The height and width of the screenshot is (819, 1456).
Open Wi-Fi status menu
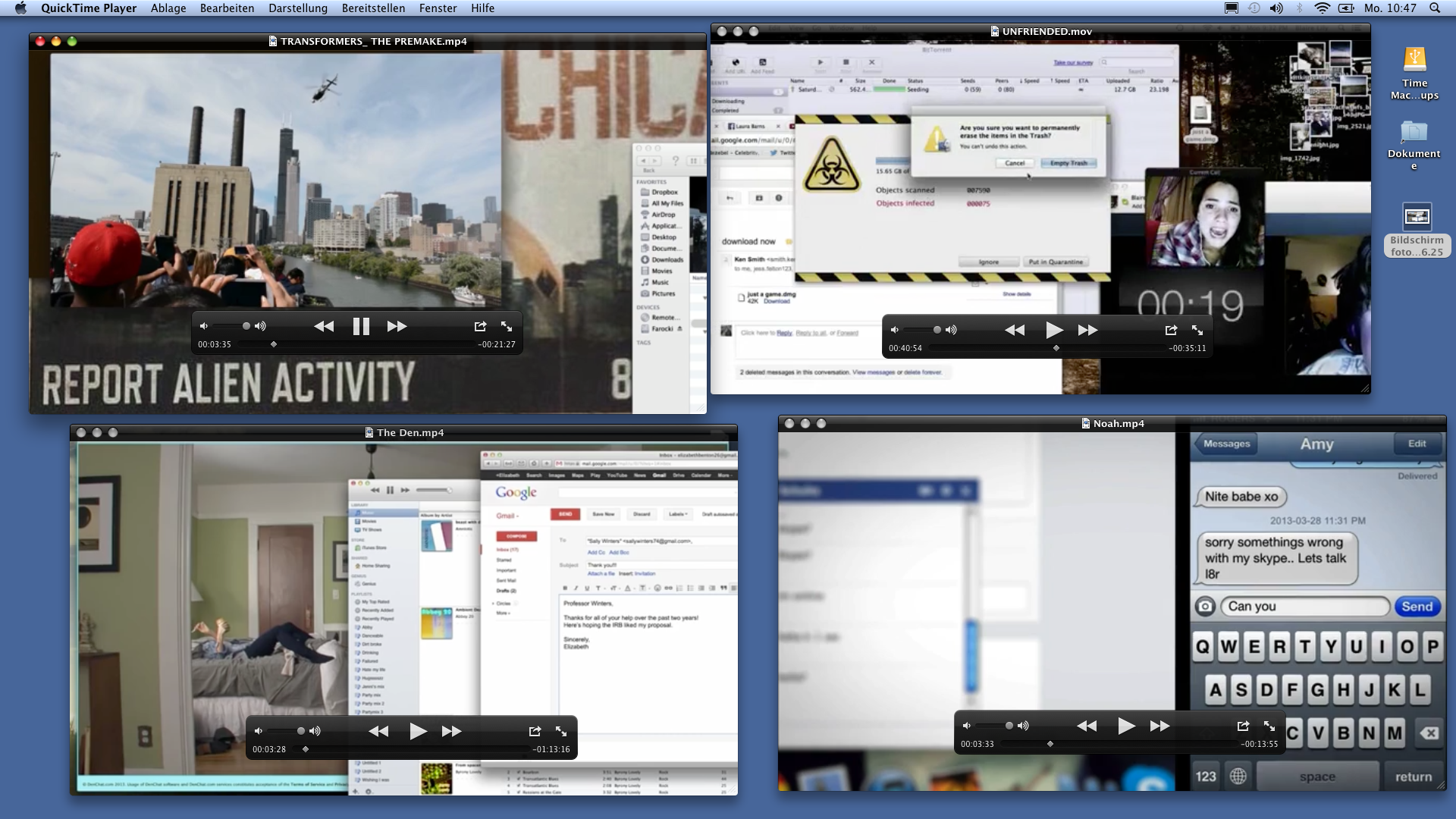click(x=1322, y=8)
